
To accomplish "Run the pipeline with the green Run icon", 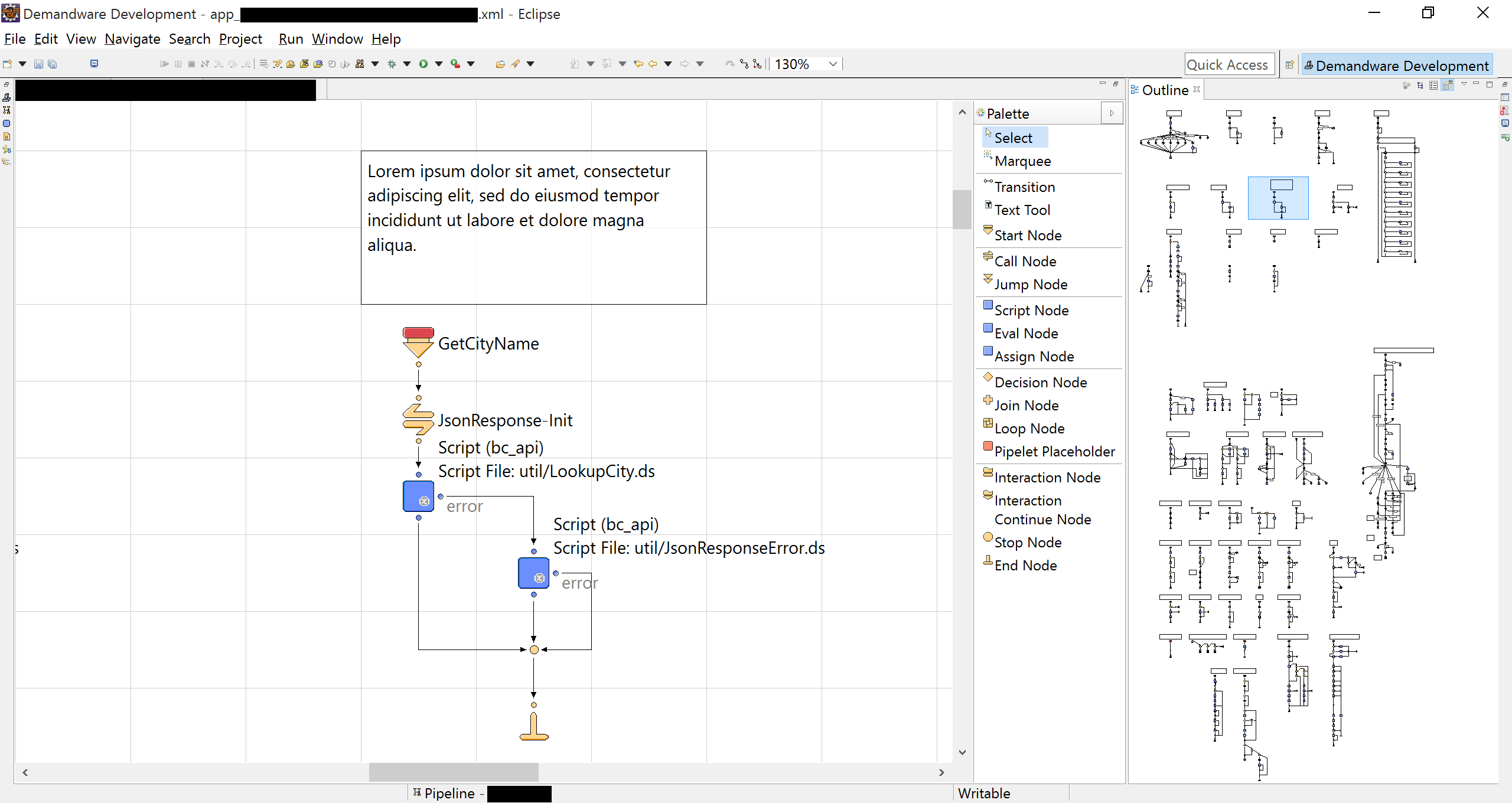I will [x=424, y=63].
